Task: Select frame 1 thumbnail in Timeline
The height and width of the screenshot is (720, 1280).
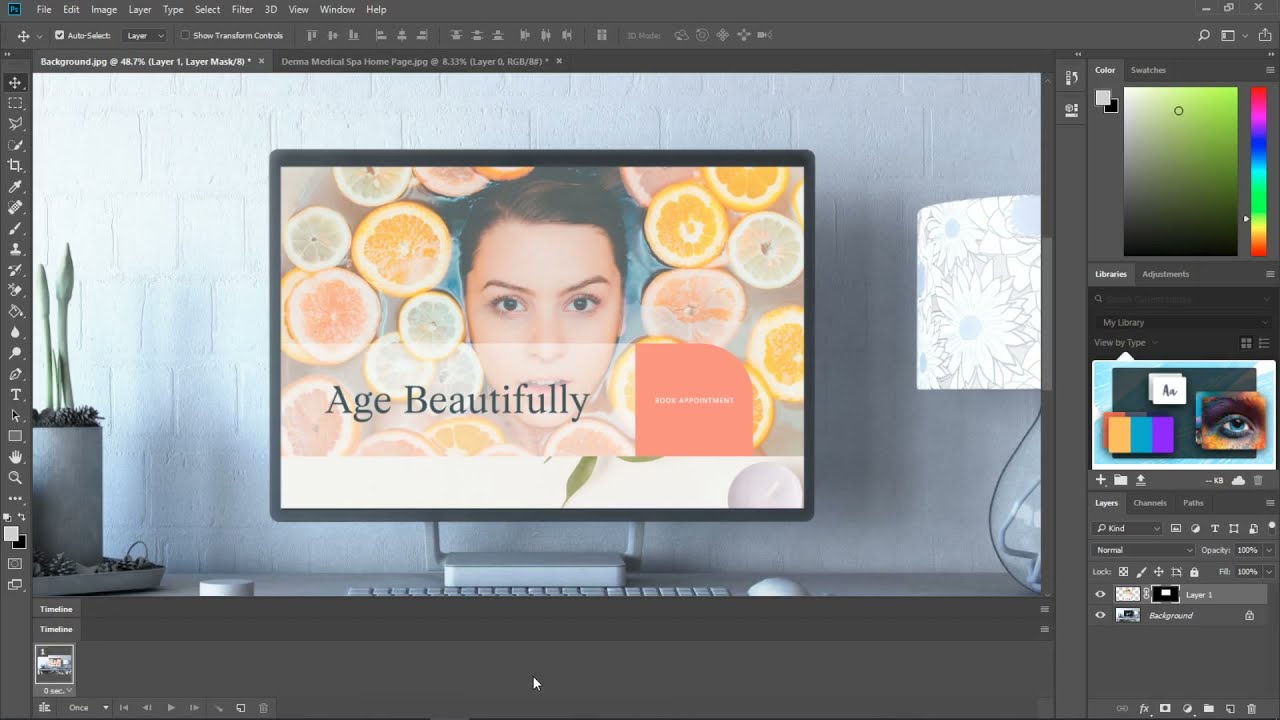Action: coord(54,665)
